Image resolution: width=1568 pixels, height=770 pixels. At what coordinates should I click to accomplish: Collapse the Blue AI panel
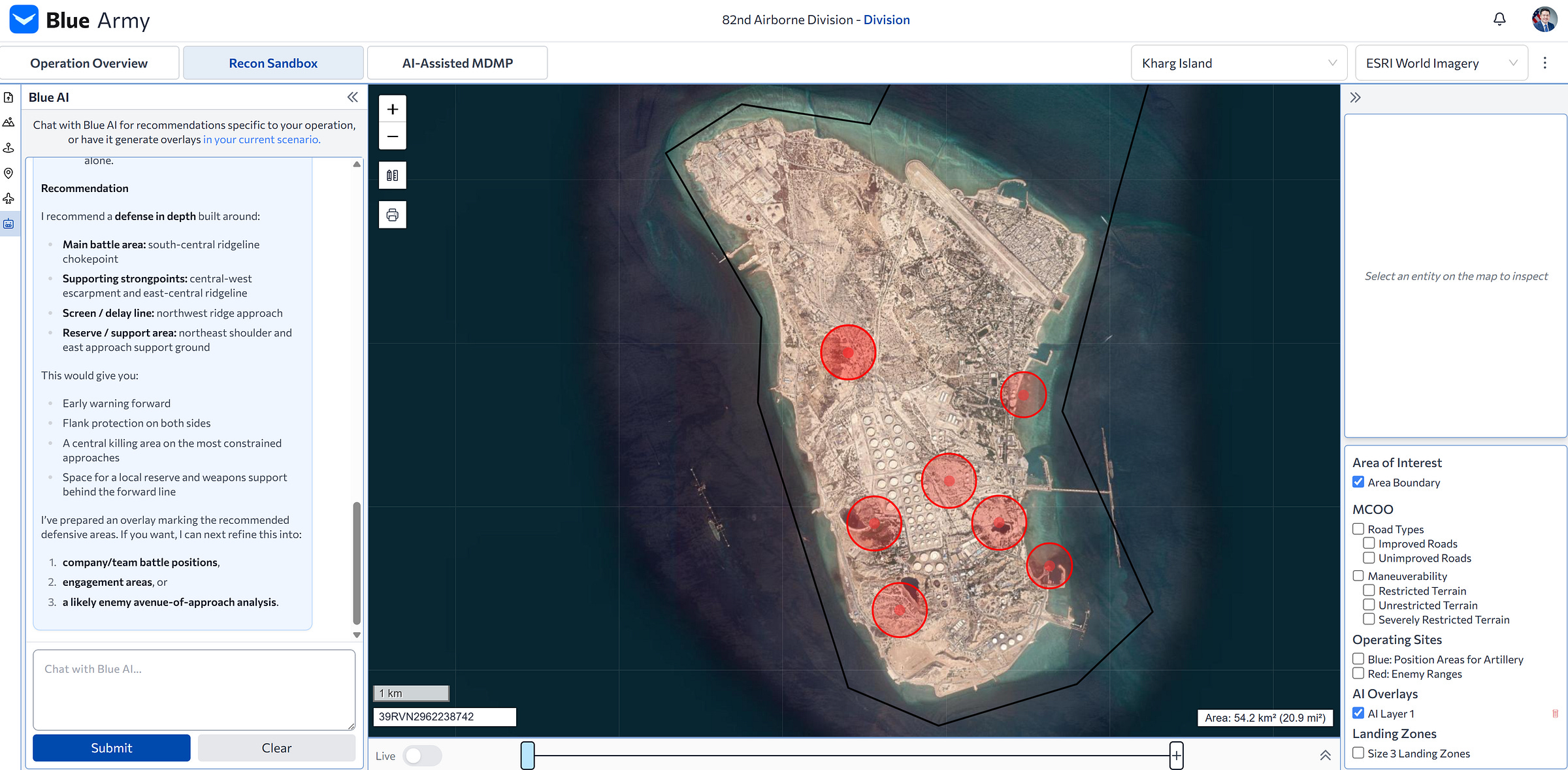click(352, 97)
